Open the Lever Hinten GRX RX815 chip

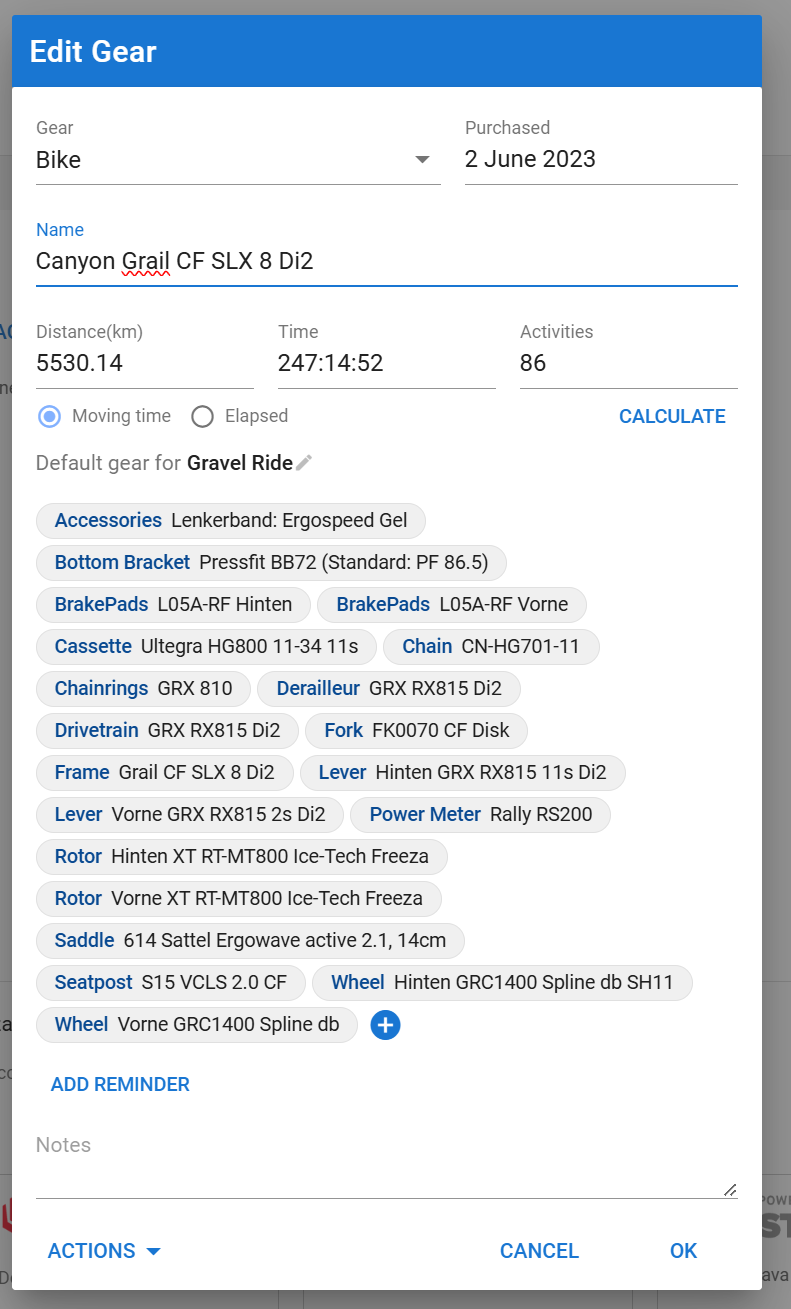tap(462, 773)
